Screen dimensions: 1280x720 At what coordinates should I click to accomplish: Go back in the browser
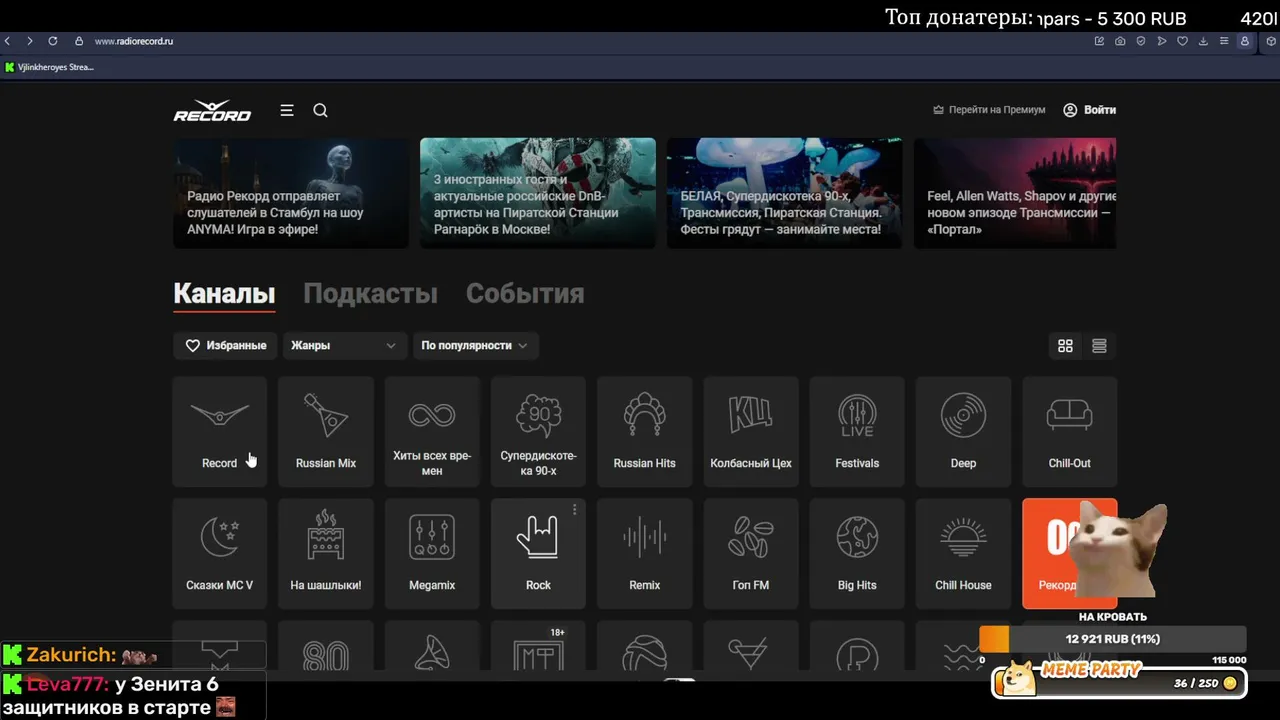pos(8,41)
